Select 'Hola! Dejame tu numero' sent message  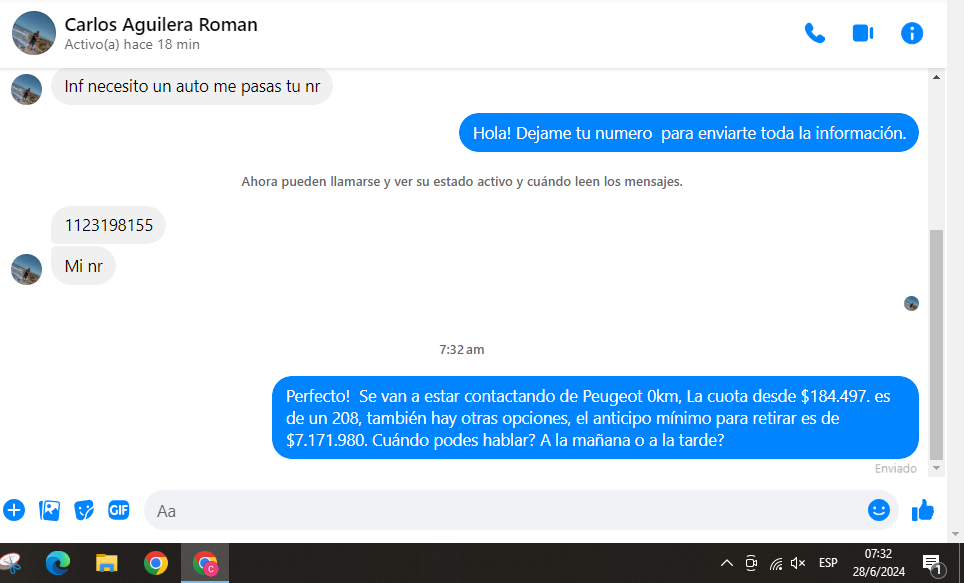point(689,133)
